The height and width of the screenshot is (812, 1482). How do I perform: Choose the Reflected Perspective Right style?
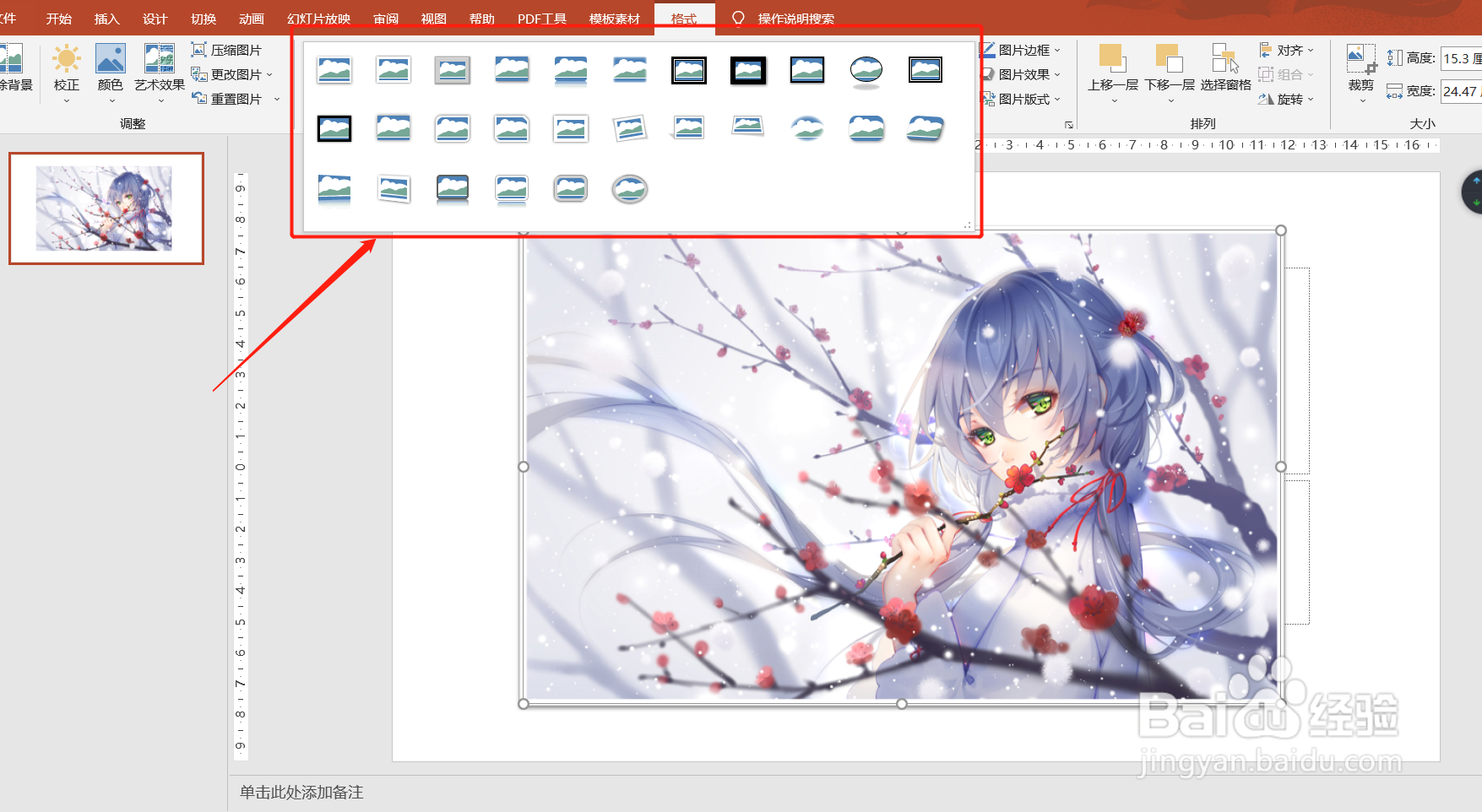click(334, 189)
